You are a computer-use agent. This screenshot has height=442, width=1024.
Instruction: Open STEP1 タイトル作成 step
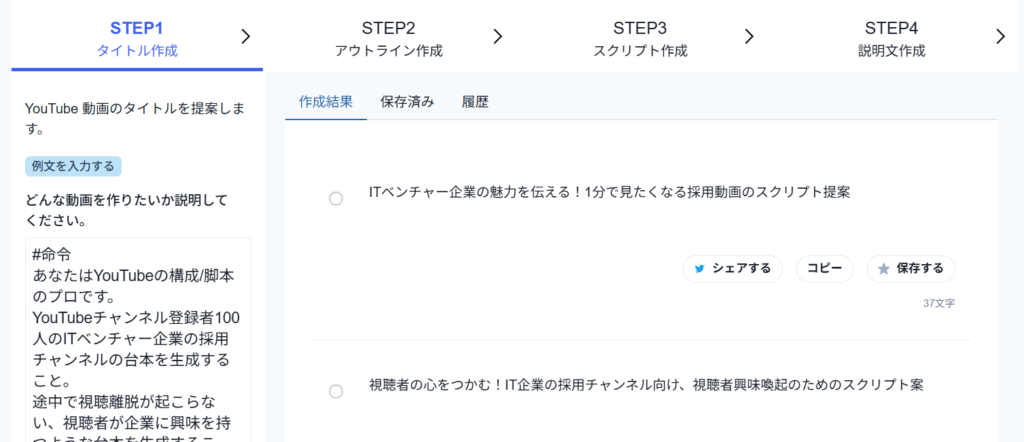[137, 38]
